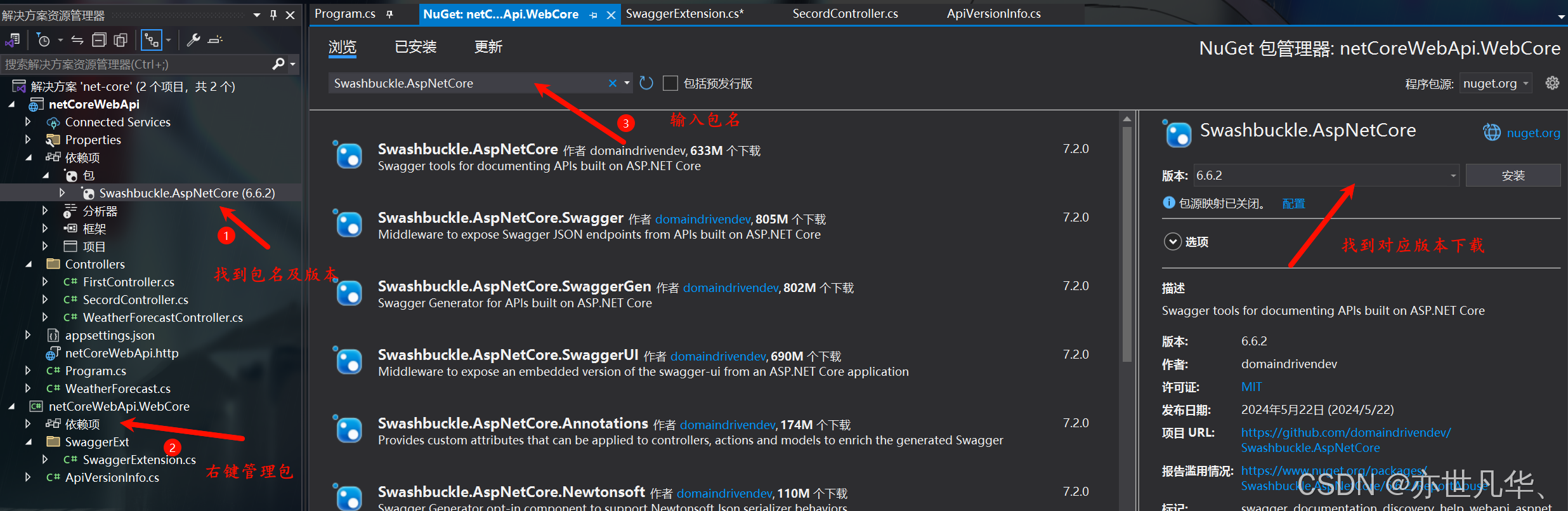This screenshot has width=1568, height=511.
Task: Click the package list scroll-up arrow
Action: pos(1127,119)
